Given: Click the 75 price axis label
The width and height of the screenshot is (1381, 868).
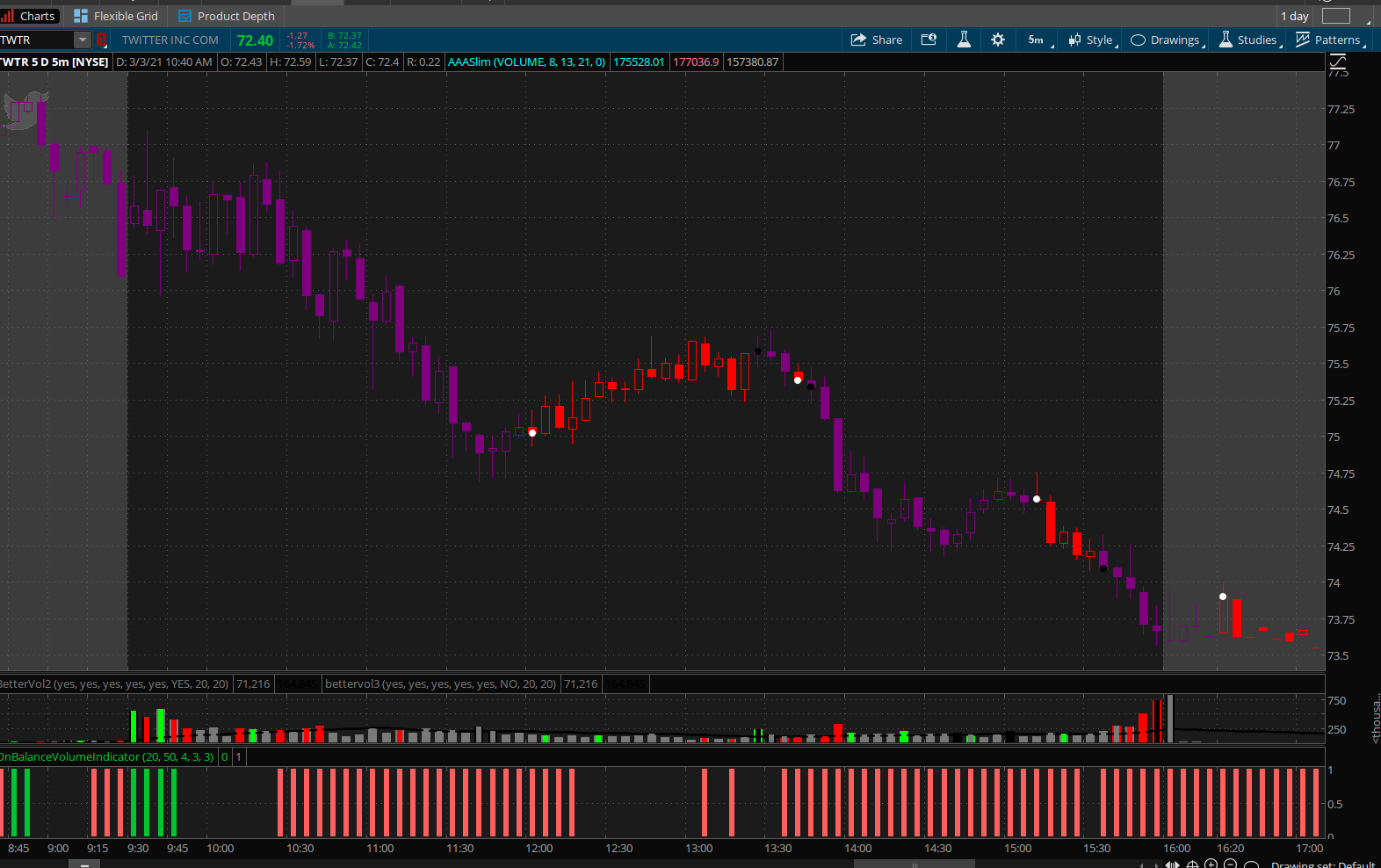Looking at the screenshot, I should coord(1334,437).
